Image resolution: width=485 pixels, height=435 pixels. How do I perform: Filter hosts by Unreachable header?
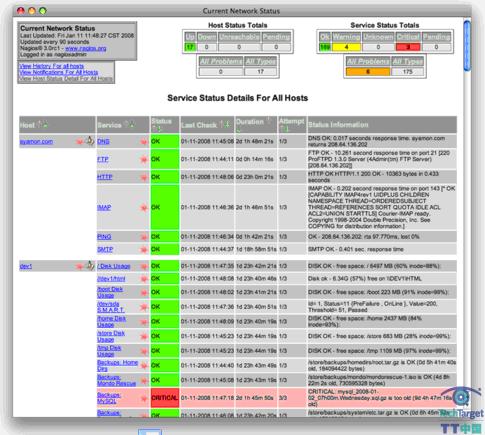coord(239,37)
